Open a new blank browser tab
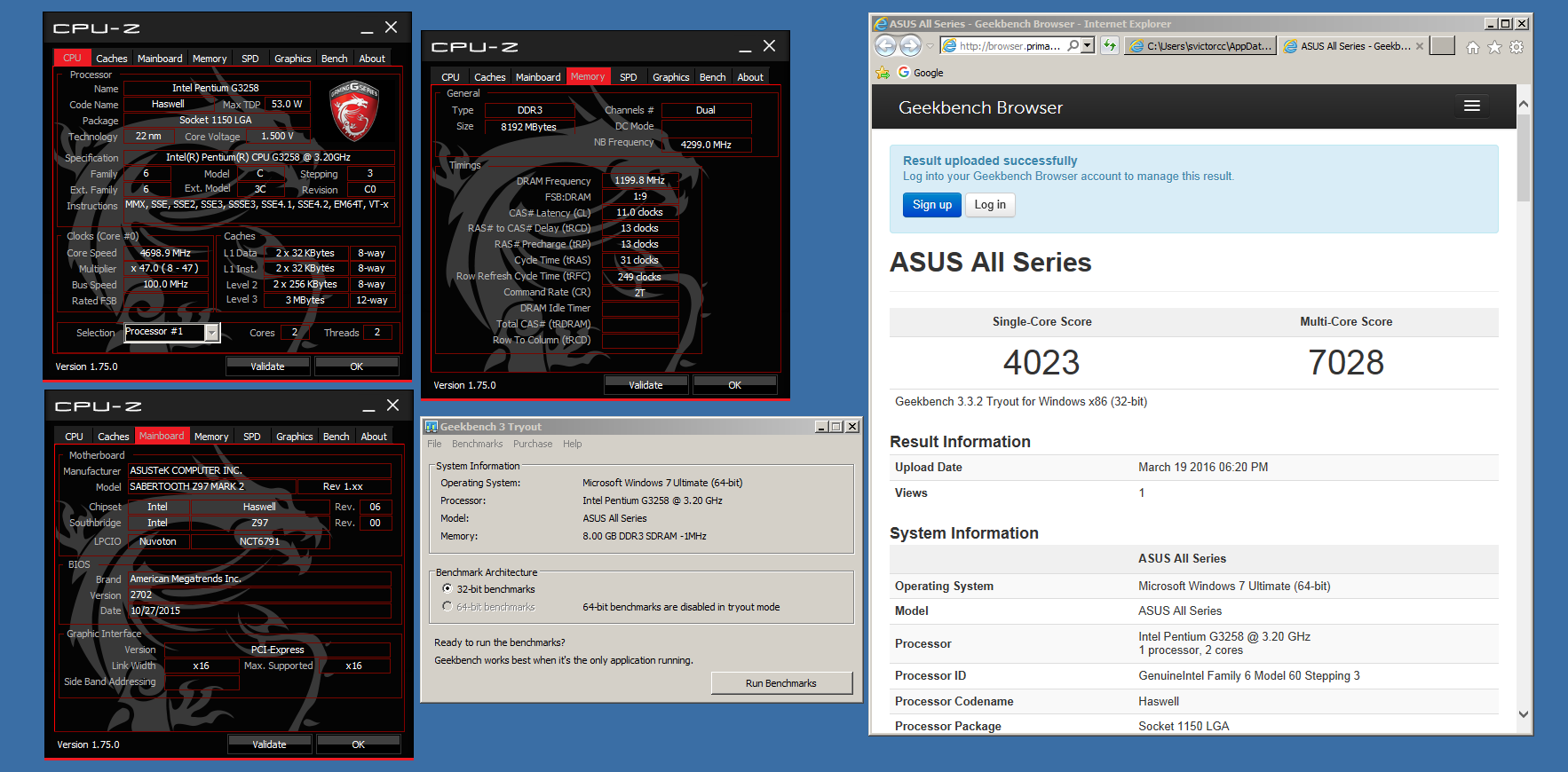 pyautogui.click(x=1443, y=46)
